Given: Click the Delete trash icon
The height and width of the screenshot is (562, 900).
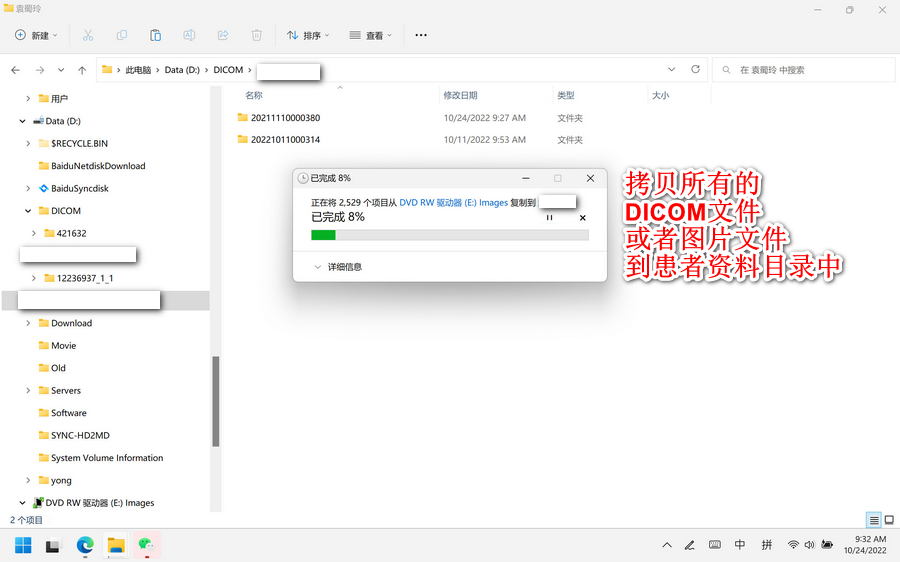Looking at the screenshot, I should coord(257,35).
